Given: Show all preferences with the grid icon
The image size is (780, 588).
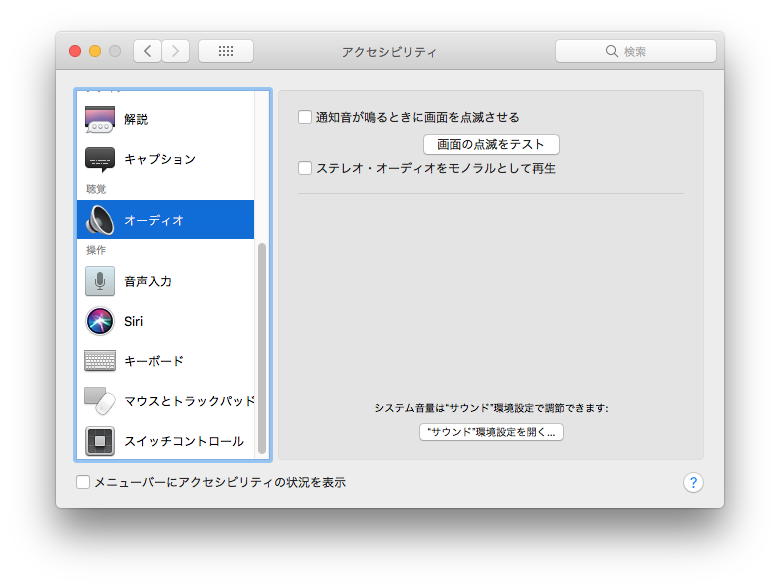Looking at the screenshot, I should coord(226,51).
